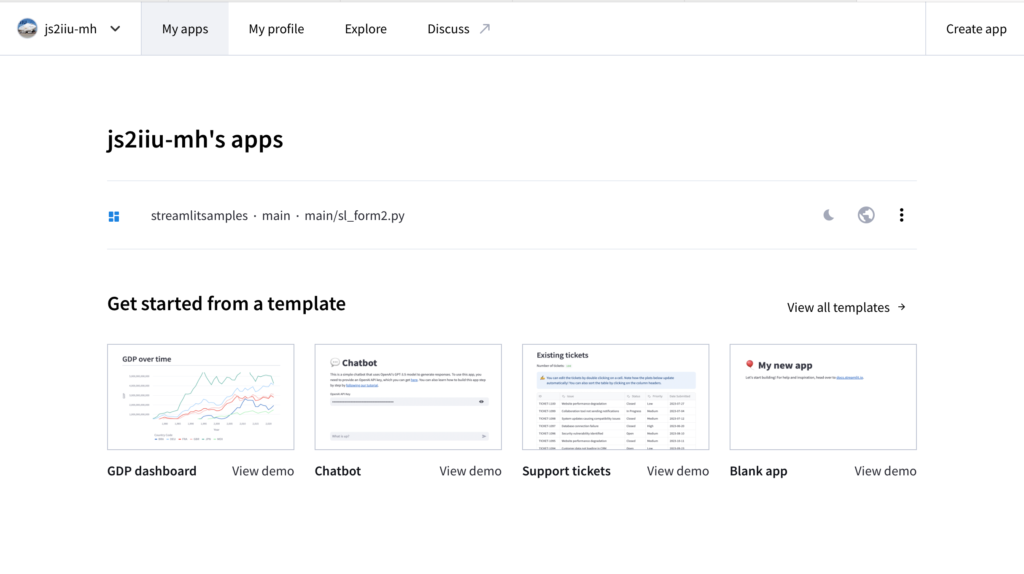View demo for the Support tickets template

point(678,471)
